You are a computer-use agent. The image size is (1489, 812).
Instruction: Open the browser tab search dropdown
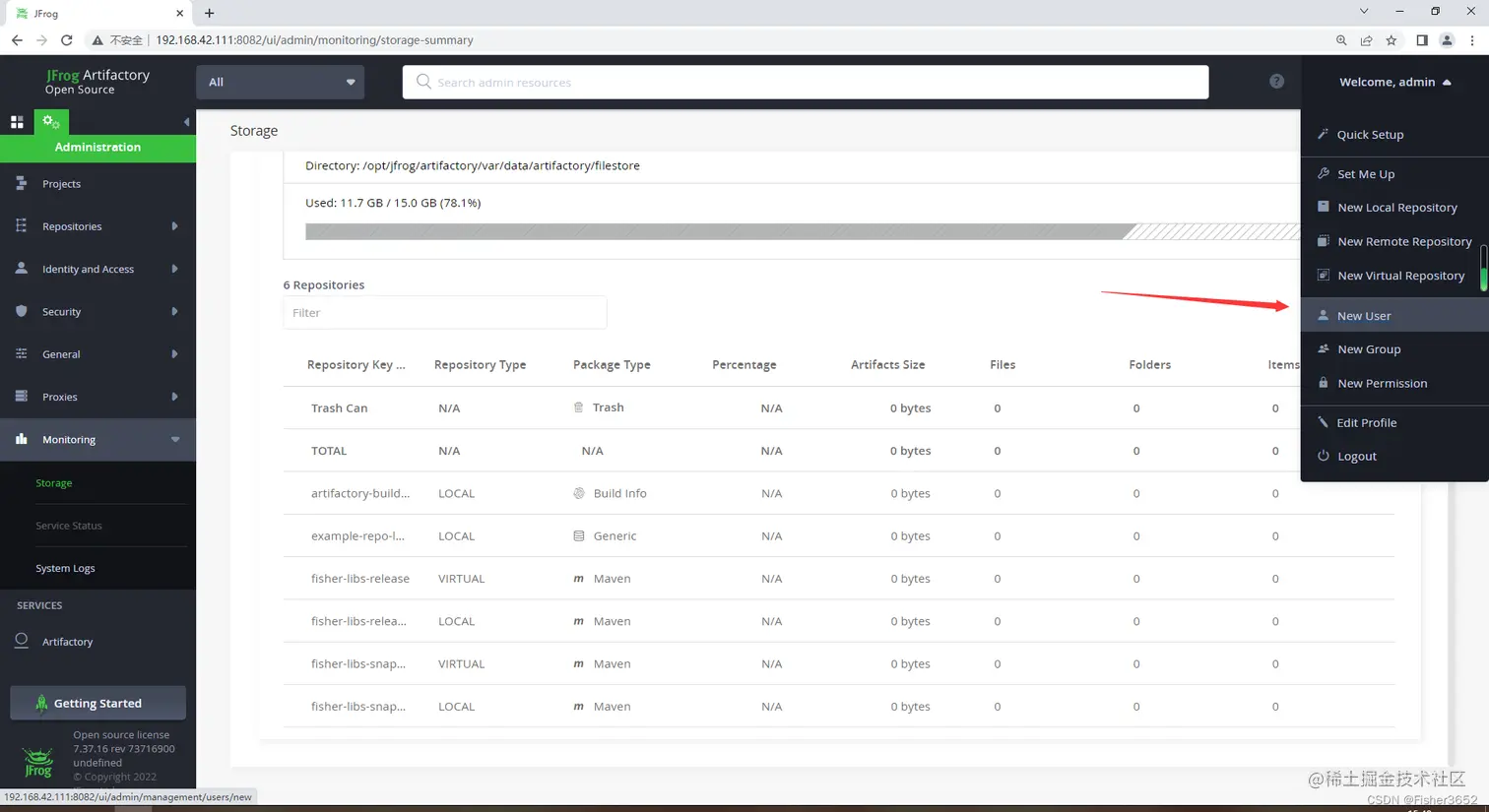pos(1364,12)
